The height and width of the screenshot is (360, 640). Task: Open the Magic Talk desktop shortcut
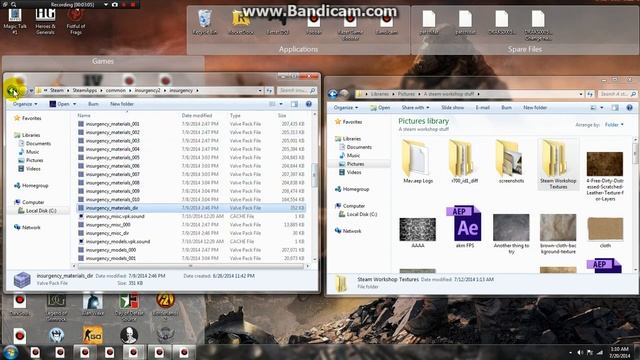[x=15, y=20]
